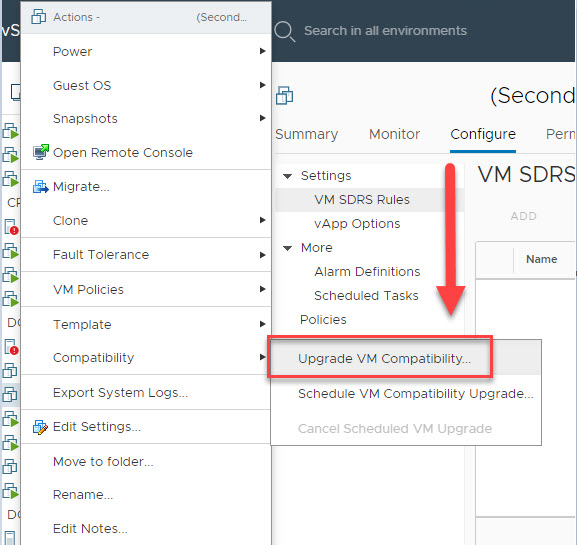Image resolution: width=577 pixels, height=545 pixels.
Task: Open Alarm Definitions
Action: point(367,272)
